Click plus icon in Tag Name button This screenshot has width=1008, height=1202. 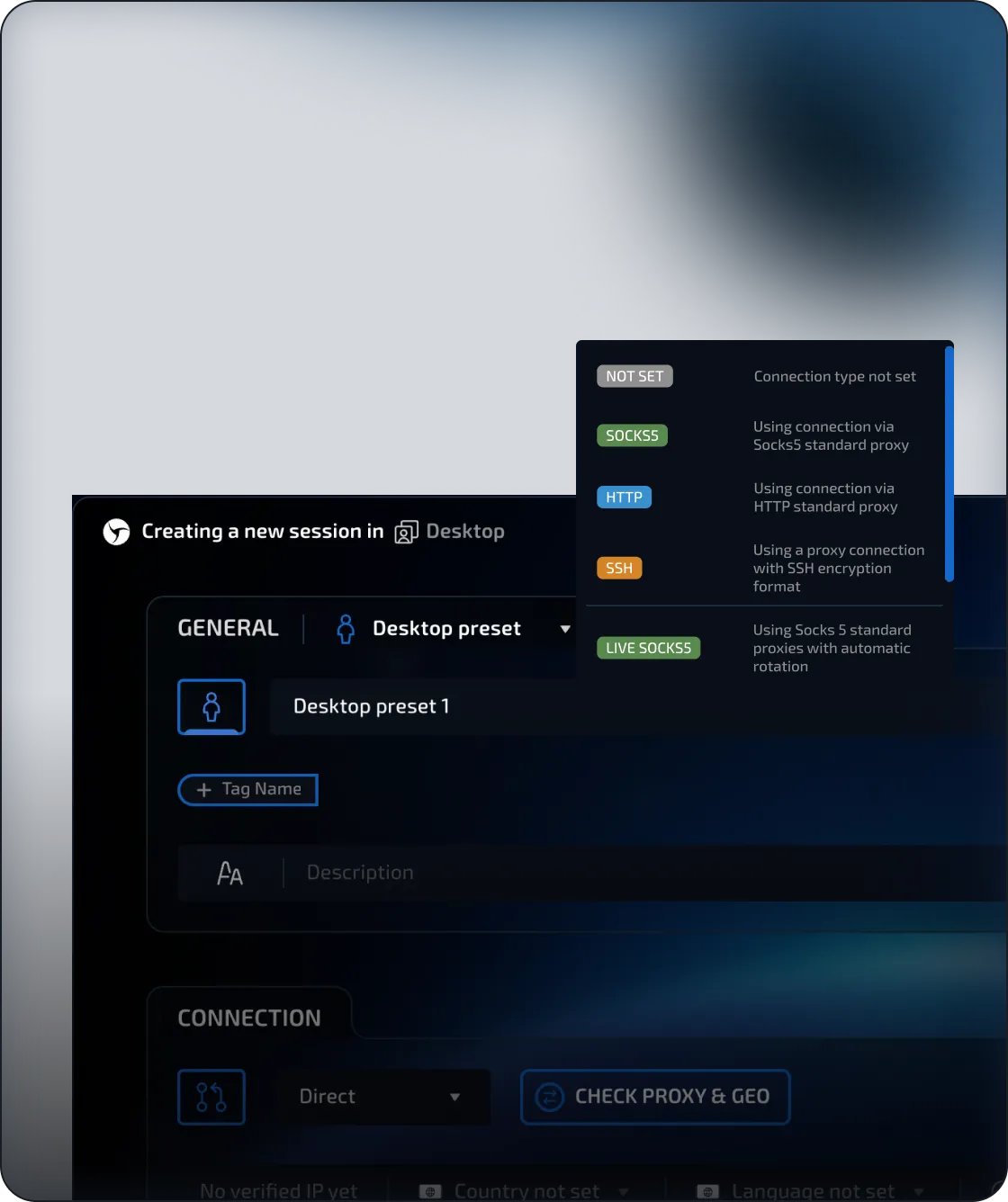click(204, 790)
